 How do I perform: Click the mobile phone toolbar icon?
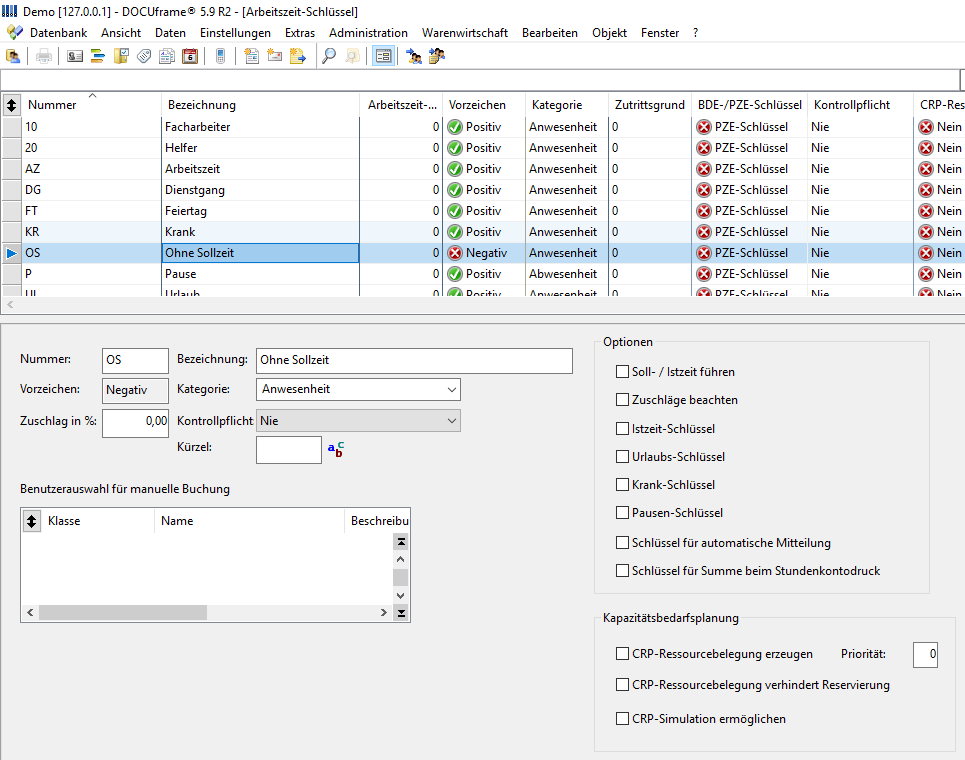(220, 57)
